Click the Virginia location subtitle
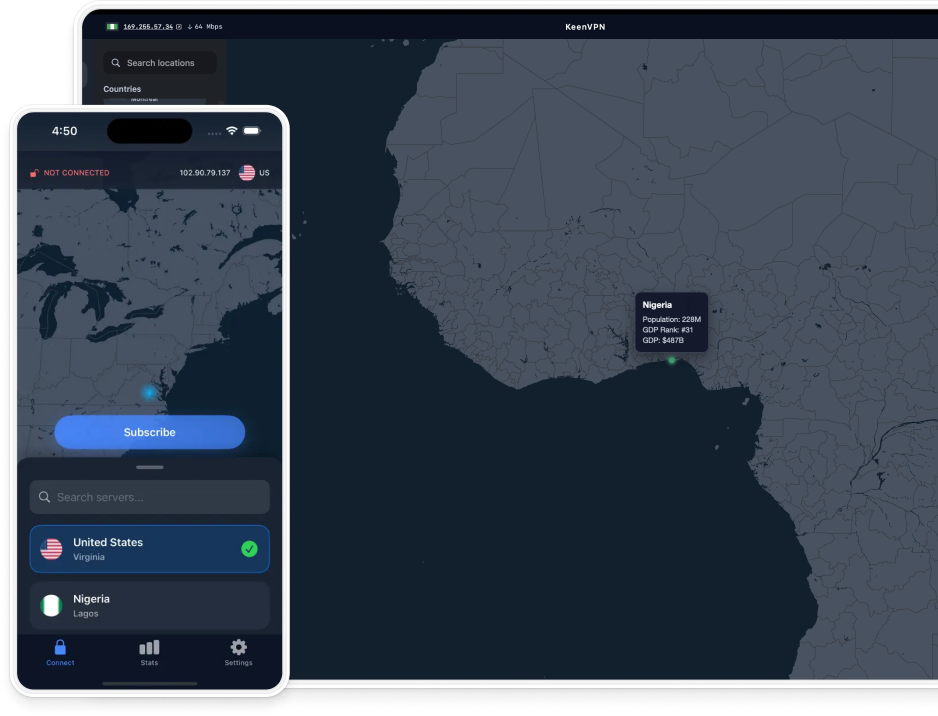The height and width of the screenshot is (716, 938). (89, 557)
